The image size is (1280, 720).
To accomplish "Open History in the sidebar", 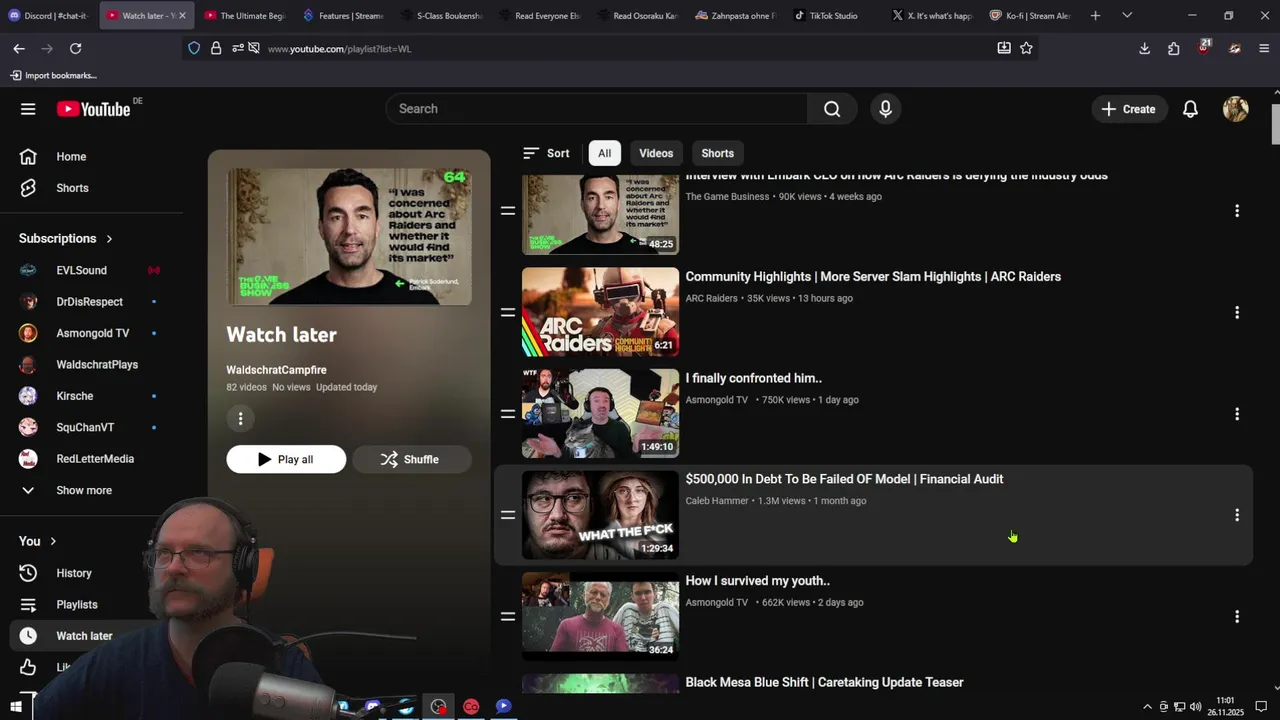I will [x=74, y=573].
